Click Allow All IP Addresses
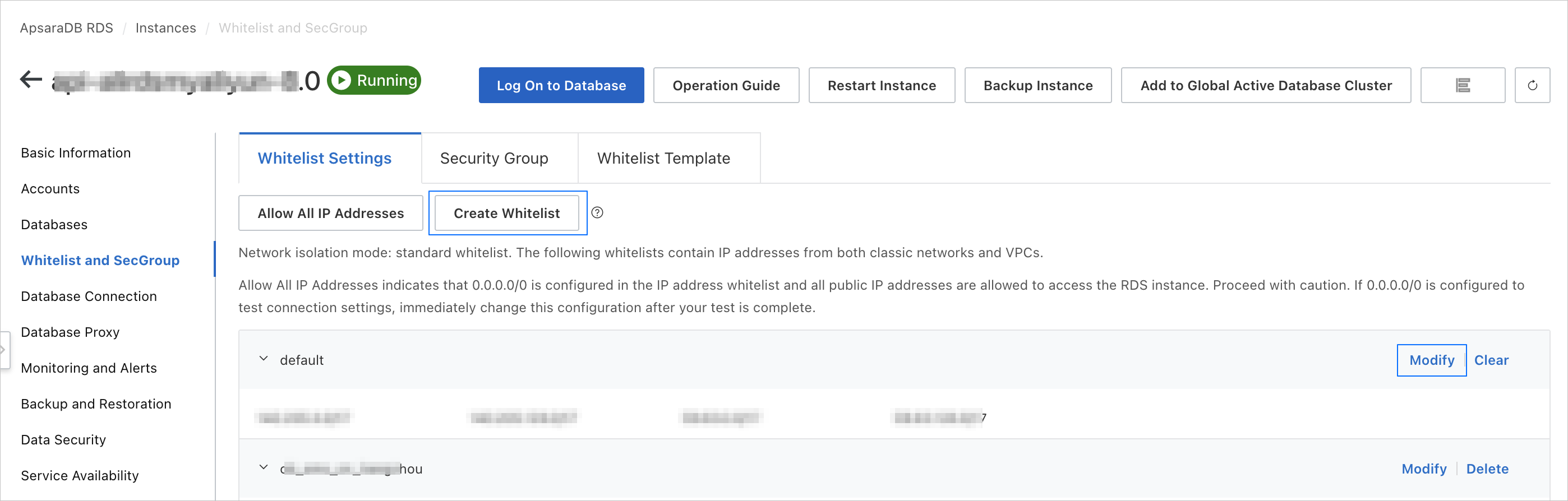The height and width of the screenshot is (501, 1568). (x=330, y=213)
